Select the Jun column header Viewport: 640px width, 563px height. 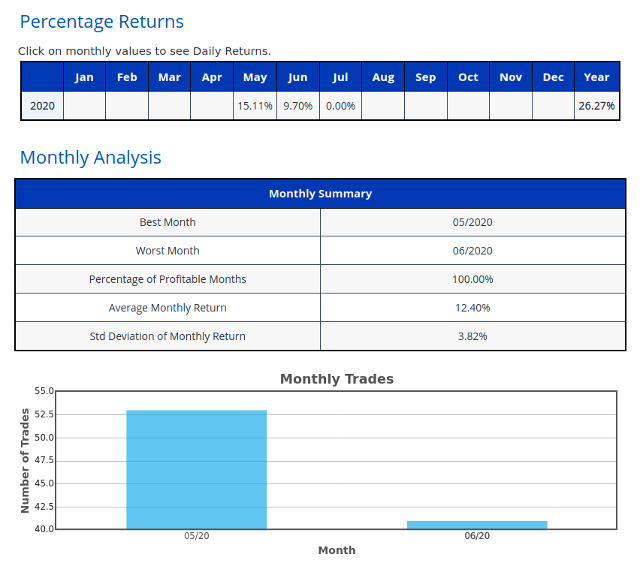(x=298, y=77)
